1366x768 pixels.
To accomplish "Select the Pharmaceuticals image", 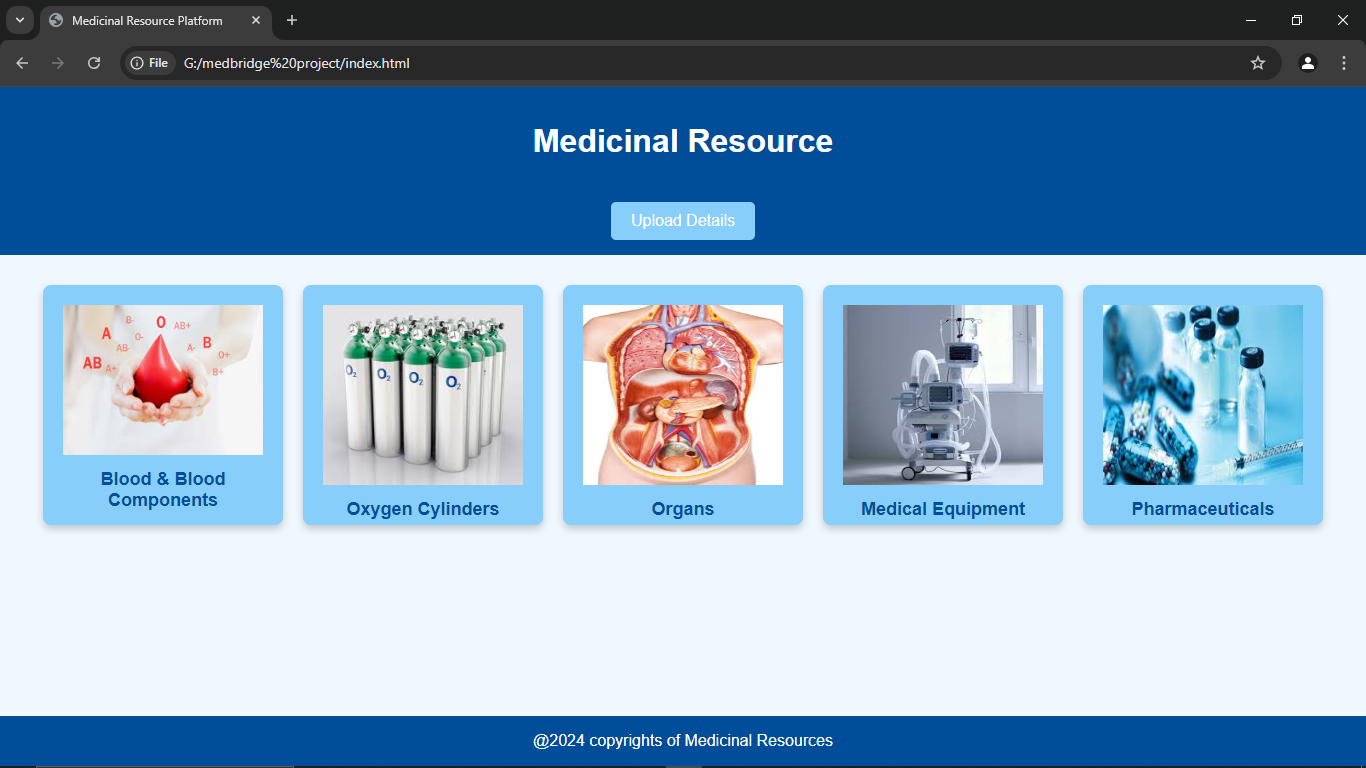I will [x=1203, y=395].
